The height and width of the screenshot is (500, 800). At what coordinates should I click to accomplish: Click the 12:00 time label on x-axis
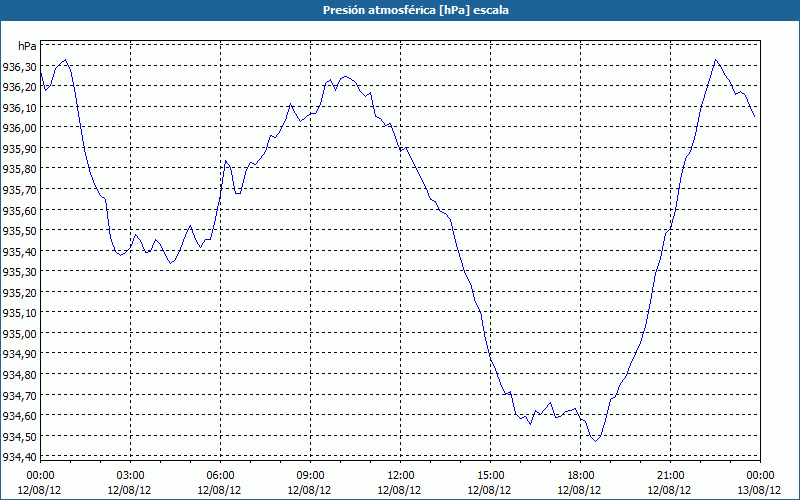pyautogui.click(x=401, y=476)
